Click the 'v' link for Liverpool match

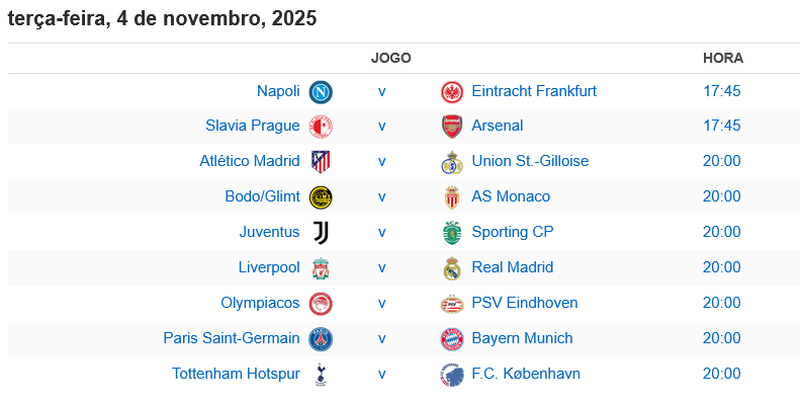coord(381,268)
